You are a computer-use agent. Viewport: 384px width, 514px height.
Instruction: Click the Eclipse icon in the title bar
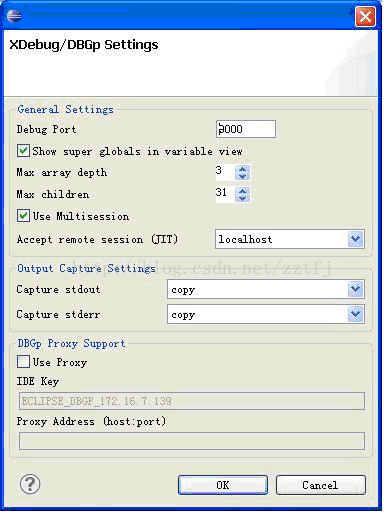point(14,16)
